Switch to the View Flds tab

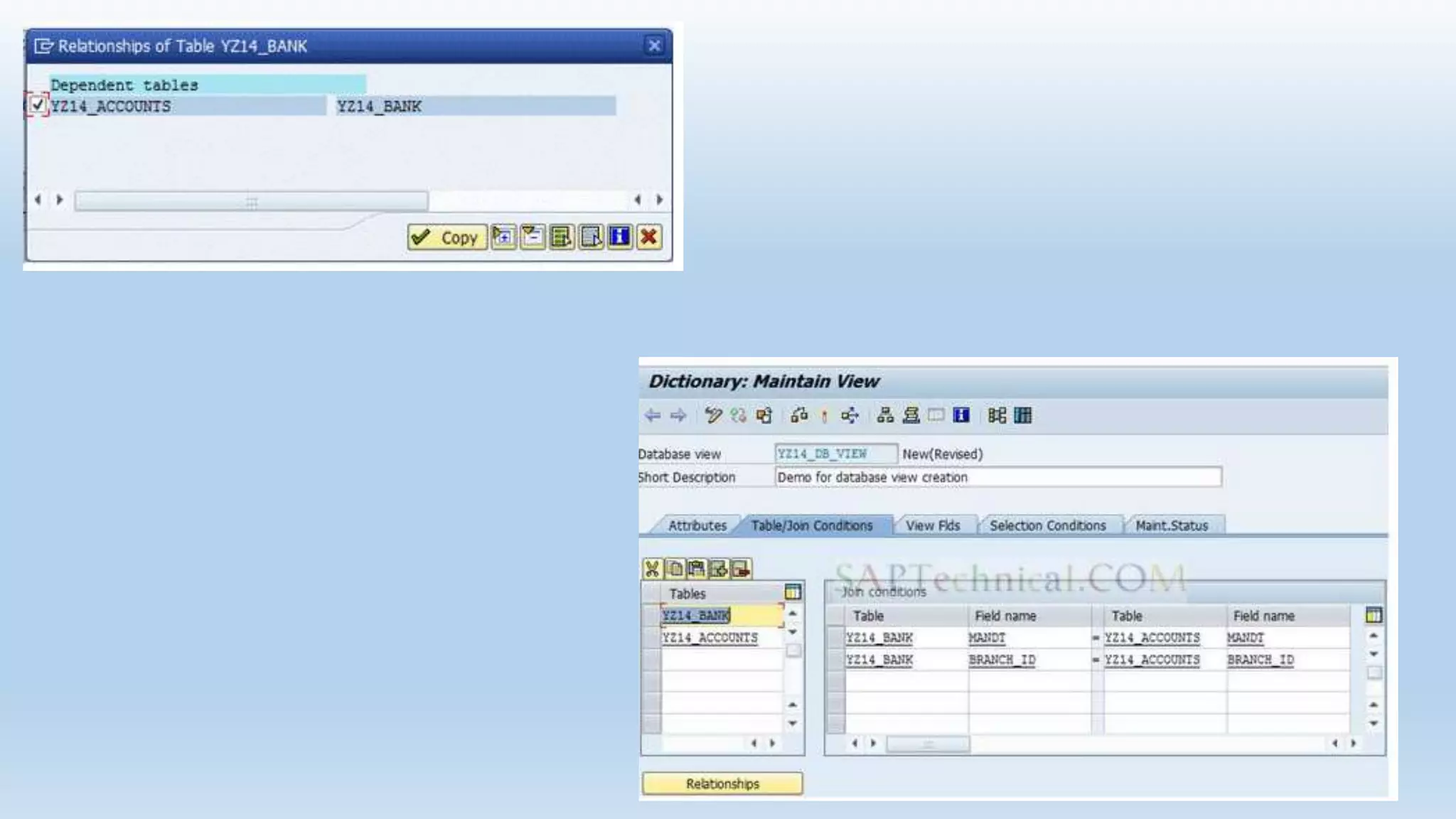coord(932,526)
